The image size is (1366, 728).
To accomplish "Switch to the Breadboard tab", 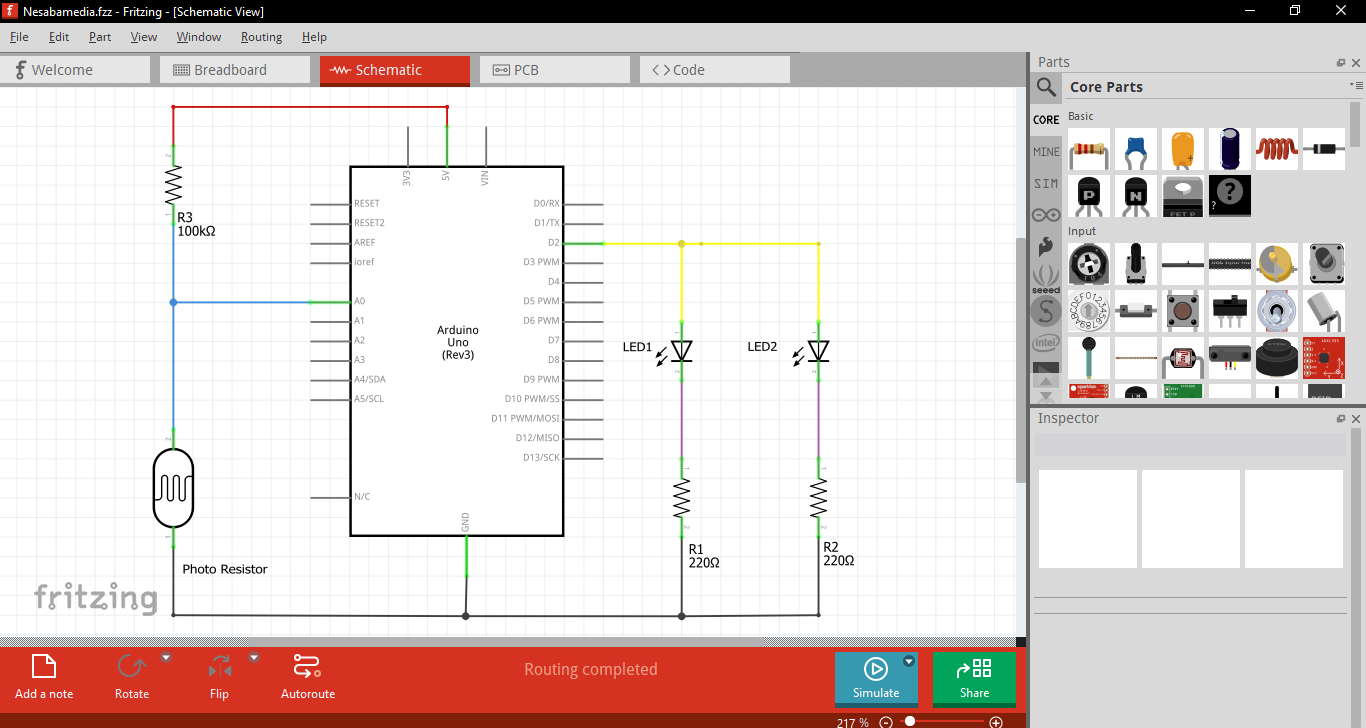I will [234, 70].
